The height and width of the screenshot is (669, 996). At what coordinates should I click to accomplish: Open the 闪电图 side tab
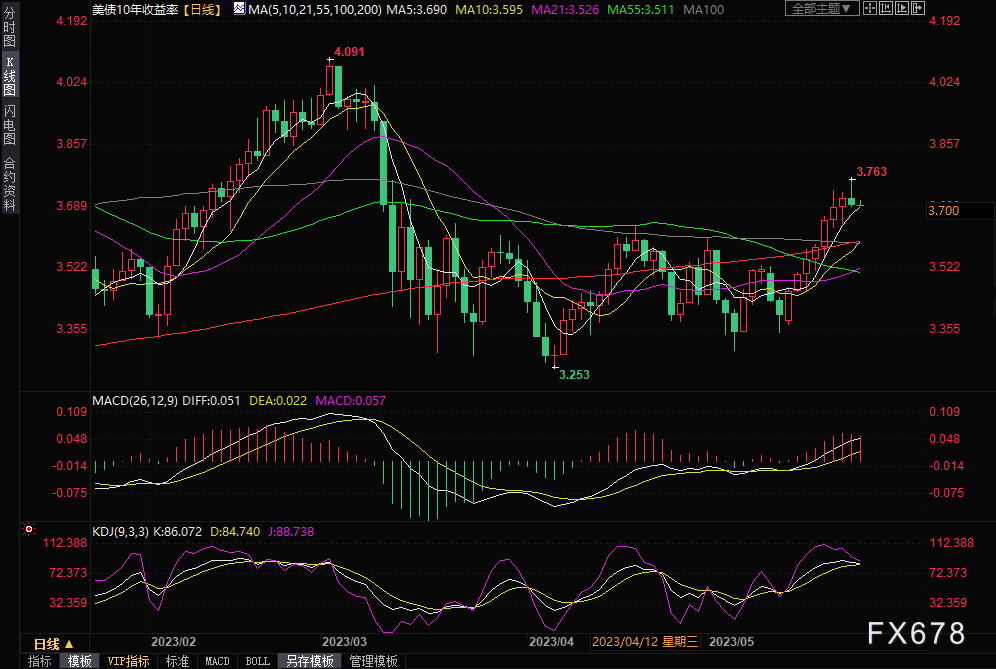pos(9,124)
